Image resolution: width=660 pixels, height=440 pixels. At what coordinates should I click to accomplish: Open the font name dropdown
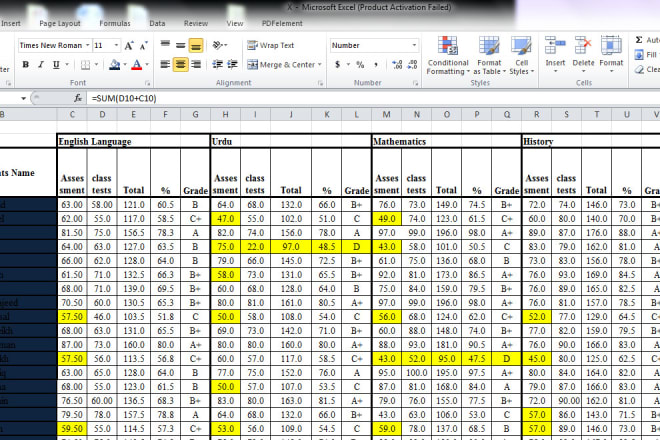click(x=88, y=45)
